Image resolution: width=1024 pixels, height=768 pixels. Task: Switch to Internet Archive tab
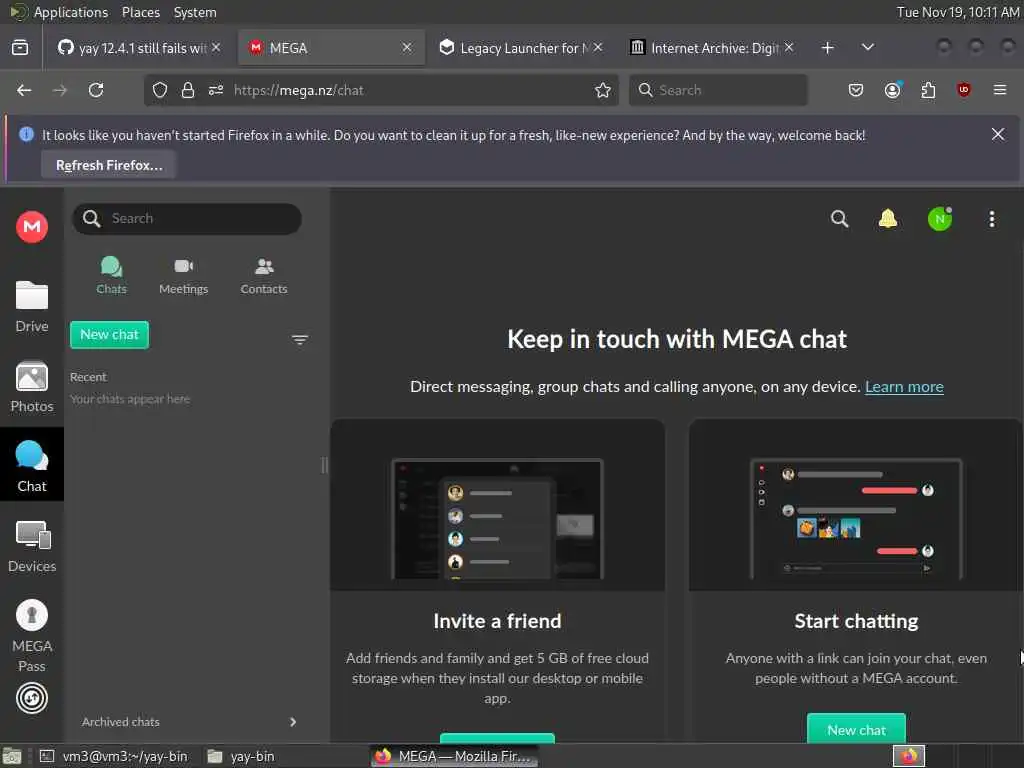712,48
